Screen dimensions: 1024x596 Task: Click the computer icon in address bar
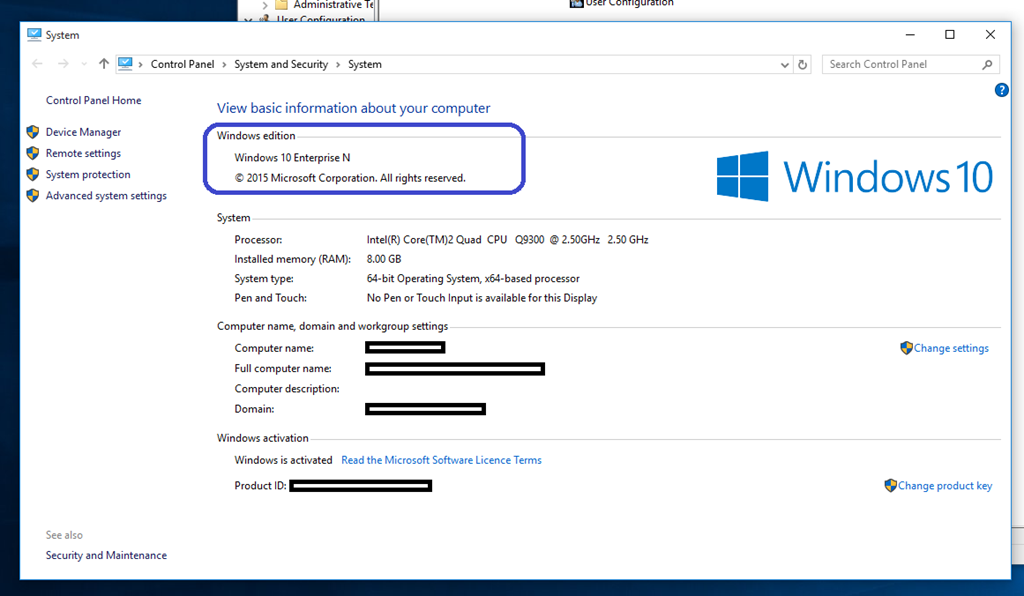125,64
